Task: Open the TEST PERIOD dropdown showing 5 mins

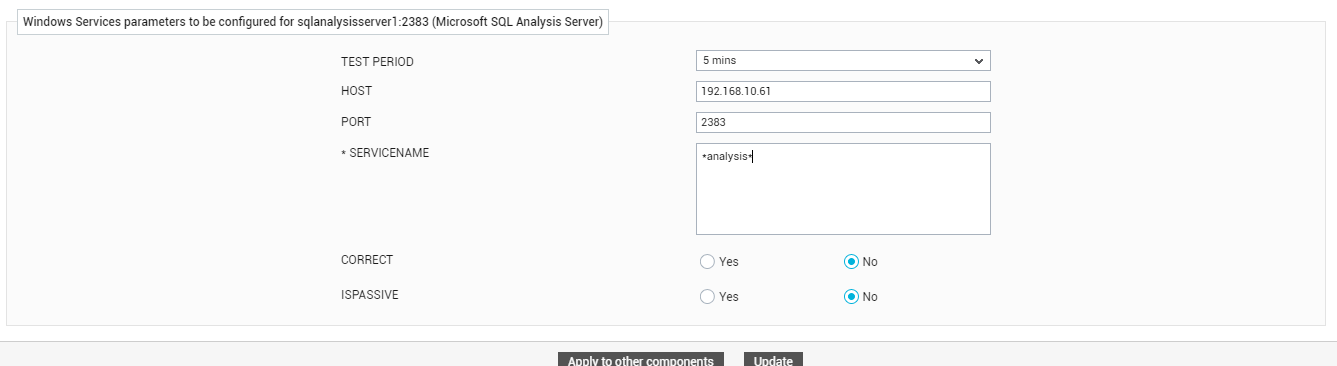Action: point(843,61)
